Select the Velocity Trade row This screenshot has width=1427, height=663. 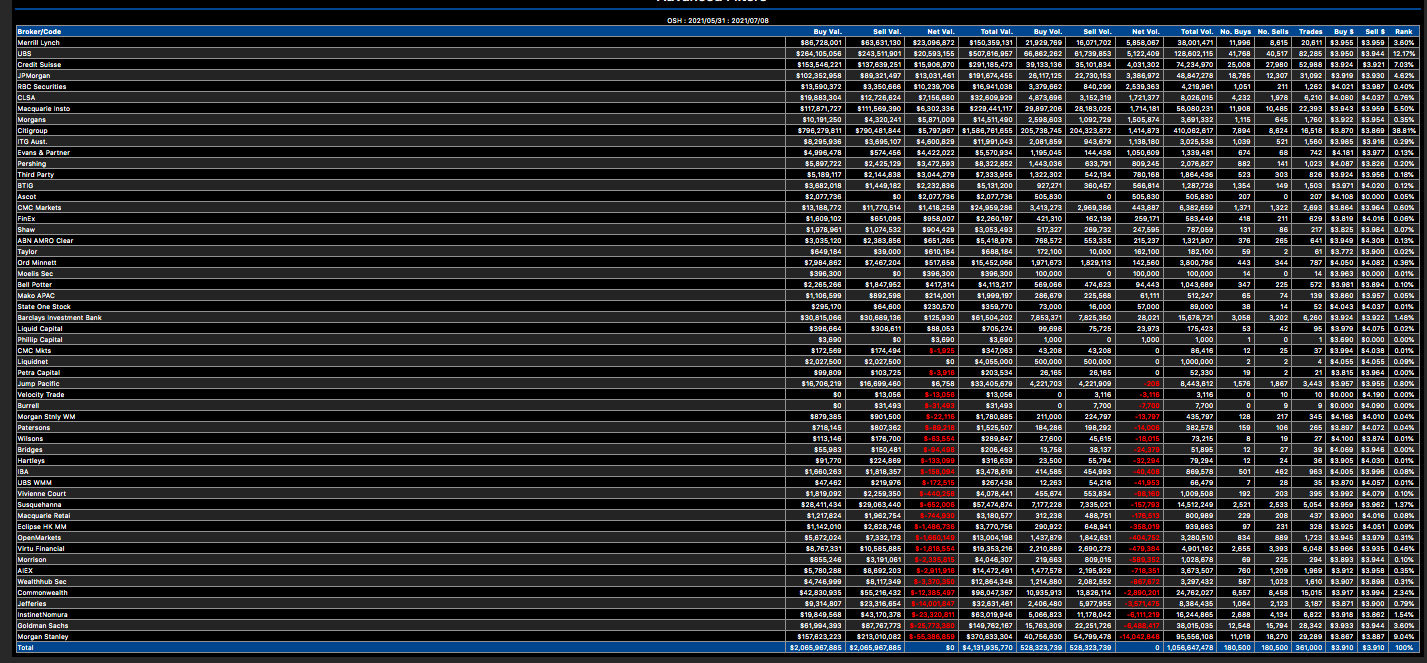[x=717, y=395]
